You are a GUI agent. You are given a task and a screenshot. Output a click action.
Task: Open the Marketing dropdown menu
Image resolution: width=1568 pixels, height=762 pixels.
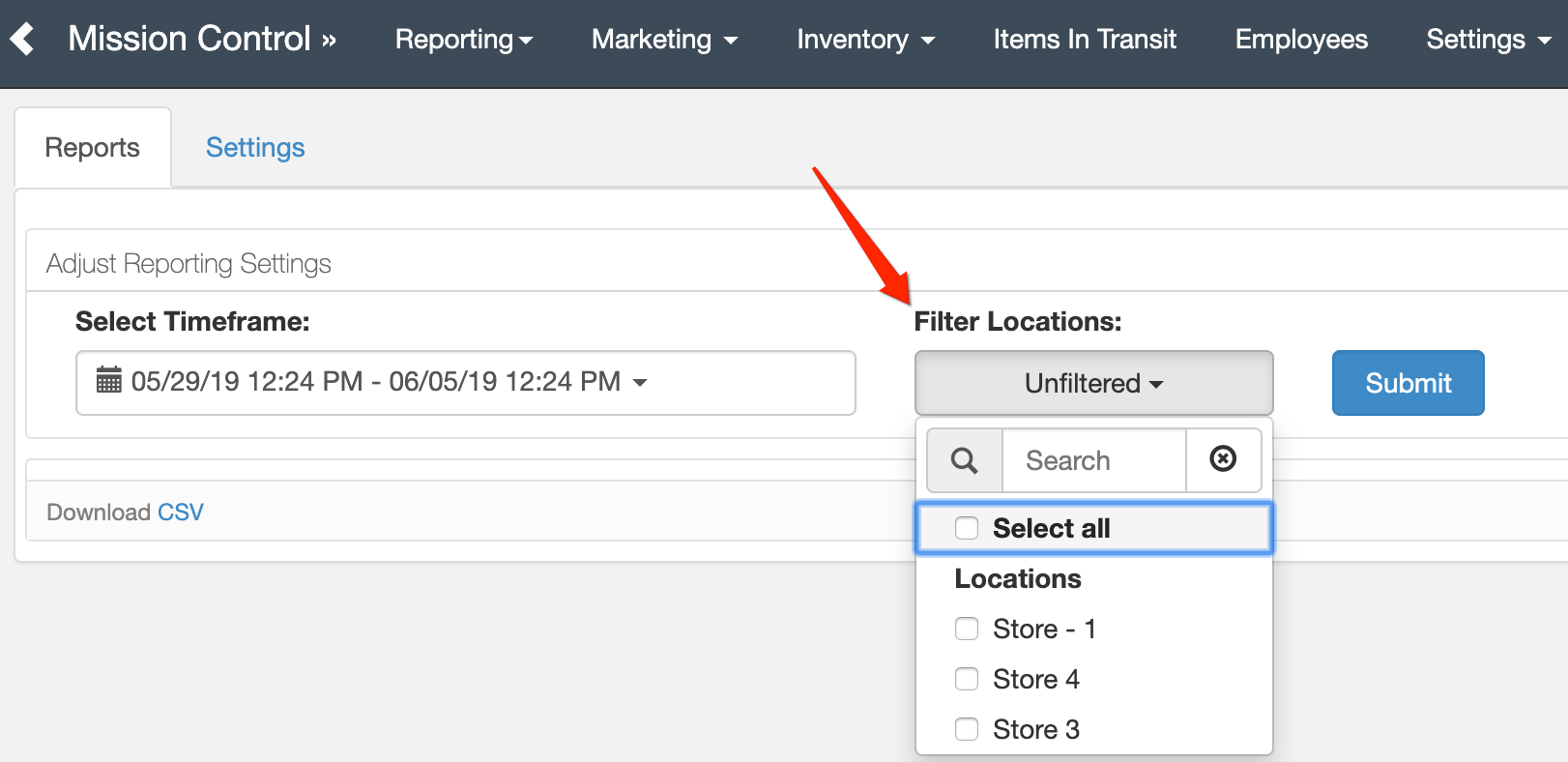coord(665,40)
